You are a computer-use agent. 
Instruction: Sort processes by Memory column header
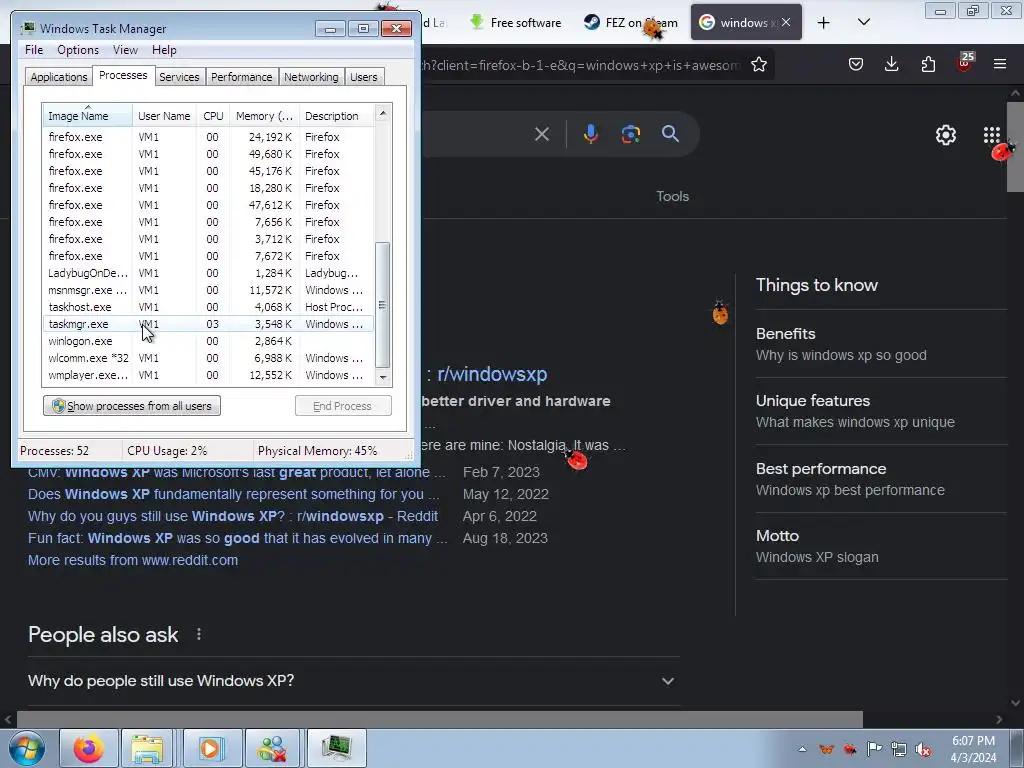coord(264,116)
